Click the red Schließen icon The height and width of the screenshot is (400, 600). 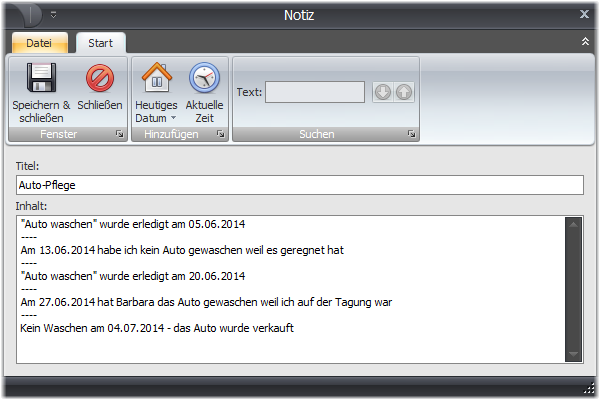coord(100,78)
